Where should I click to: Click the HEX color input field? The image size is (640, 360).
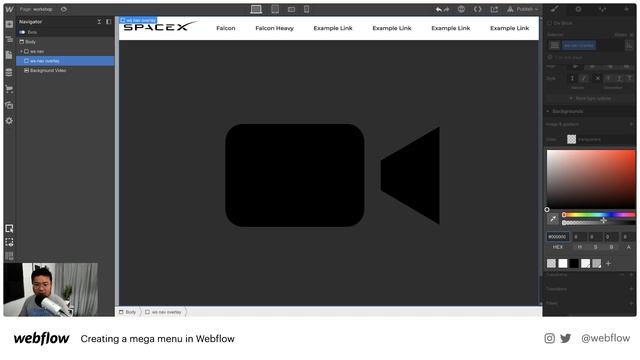558,237
